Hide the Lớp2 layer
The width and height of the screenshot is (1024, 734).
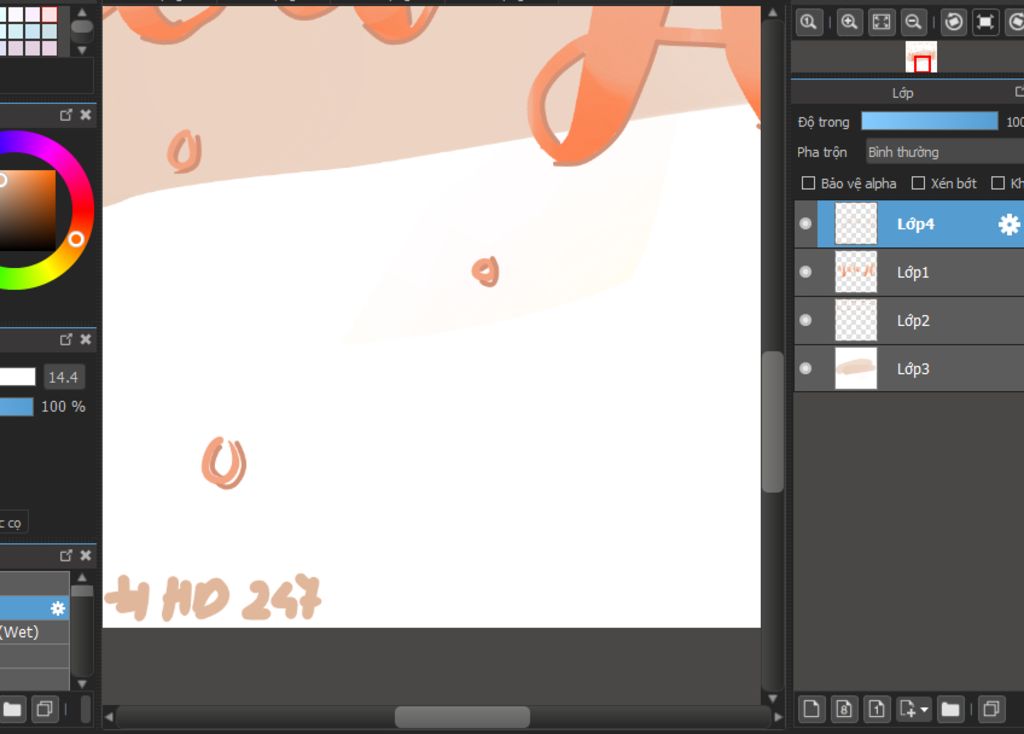(805, 320)
